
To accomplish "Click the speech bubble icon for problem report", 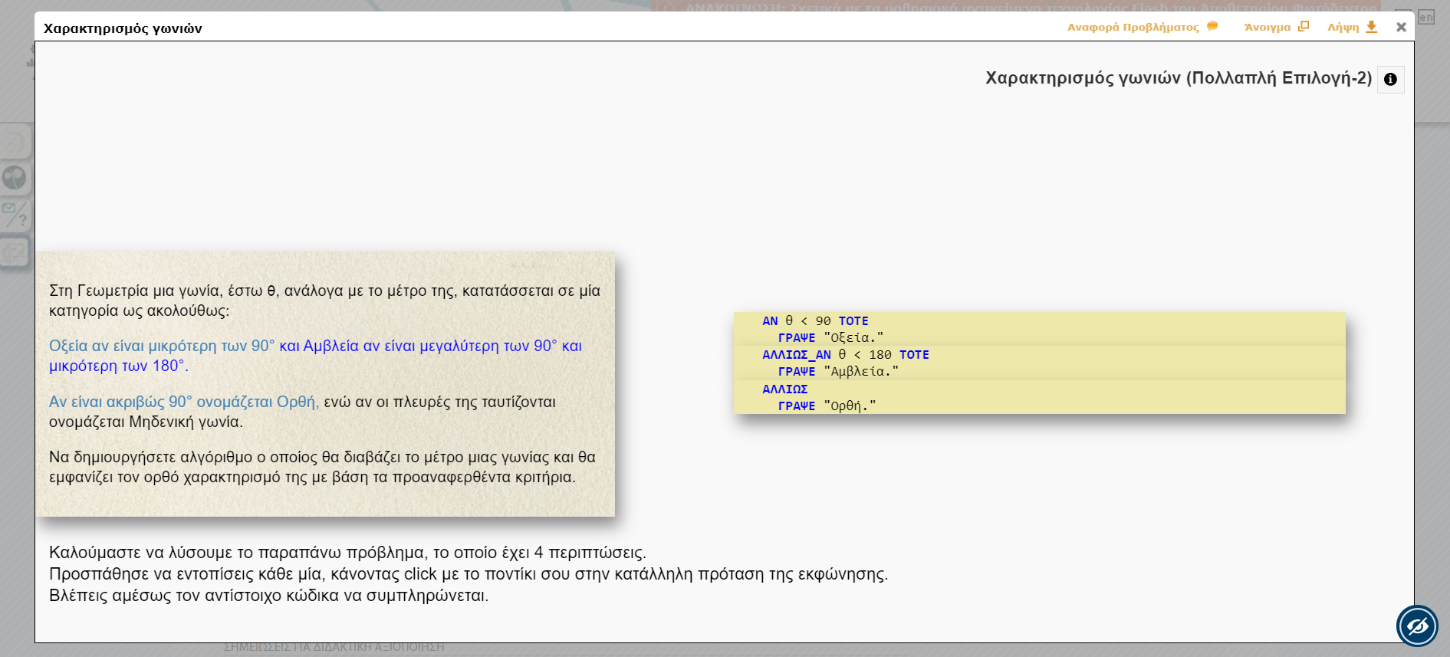I will coord(1212,27).
